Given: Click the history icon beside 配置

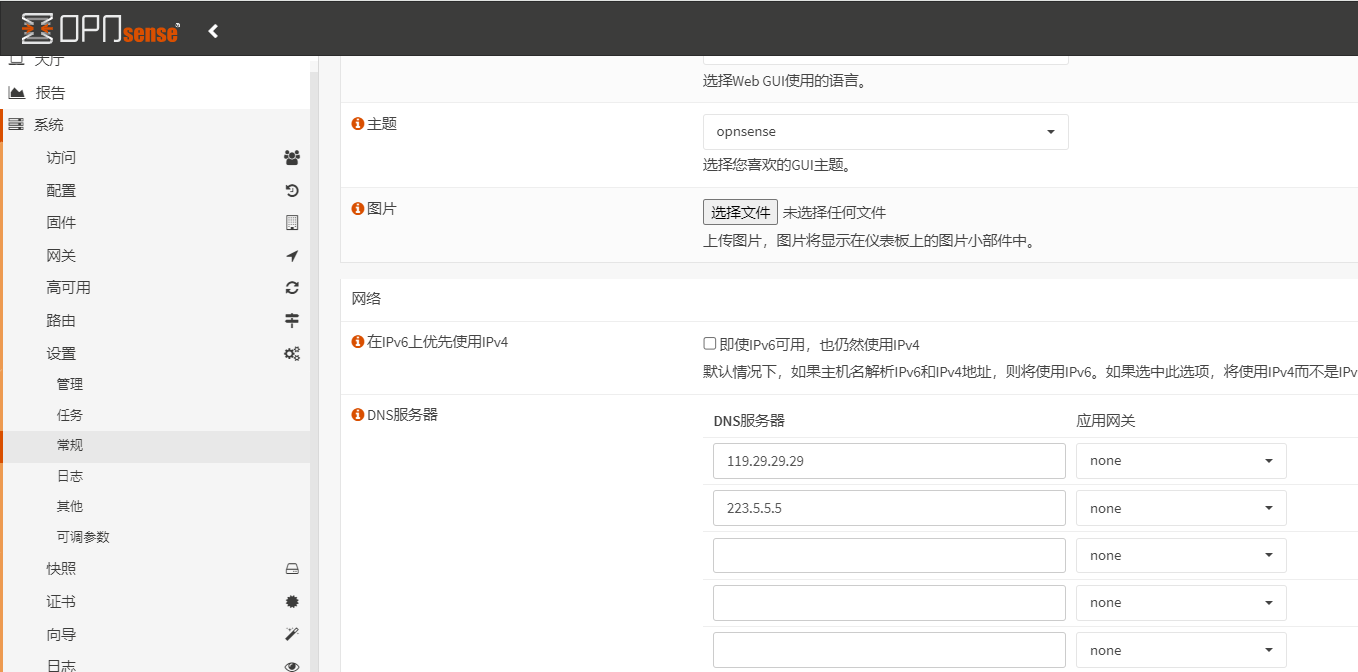Looking at the screenshot, I should point(292,190).
